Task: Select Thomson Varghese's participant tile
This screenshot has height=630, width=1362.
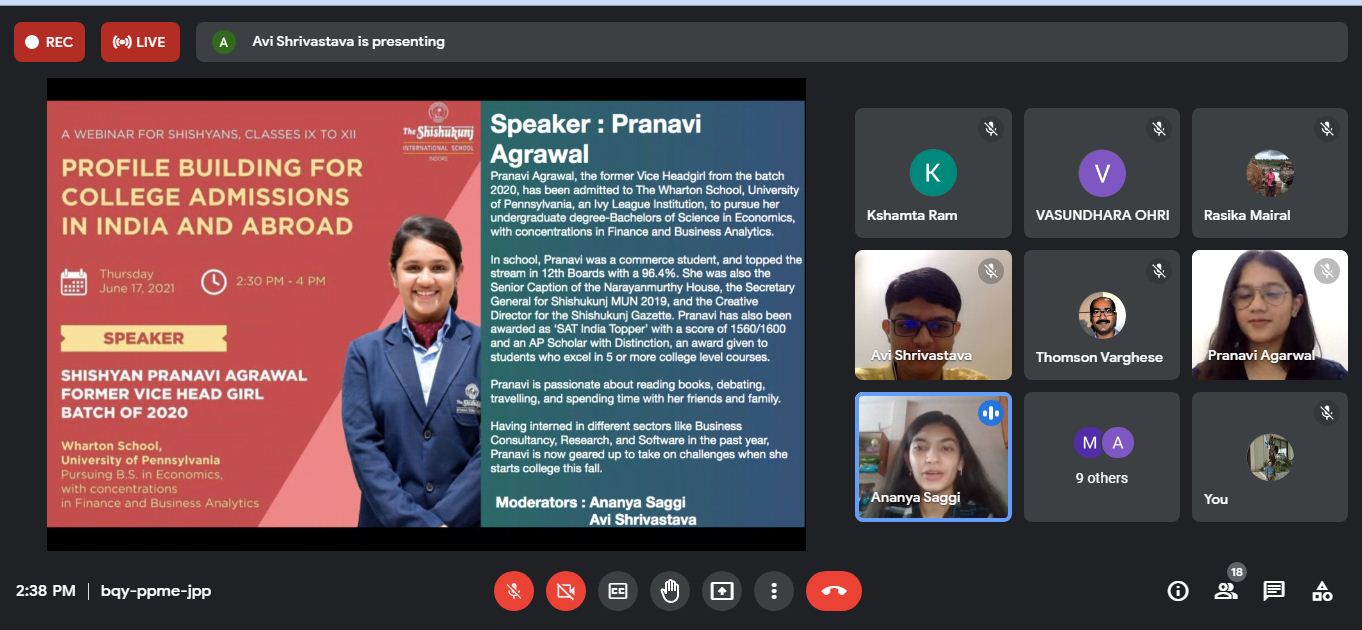Action: point(1102,315)
